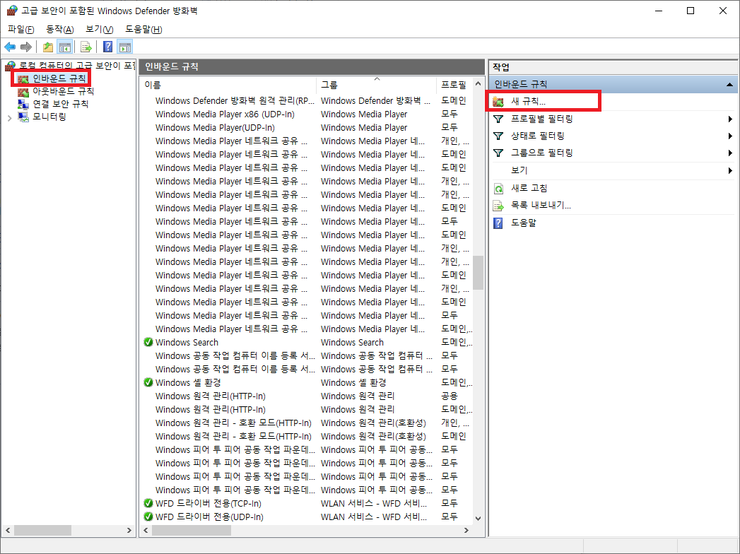Toggle the action pane show/hide button
Screen dimensions: 740x554
(125, 47)
